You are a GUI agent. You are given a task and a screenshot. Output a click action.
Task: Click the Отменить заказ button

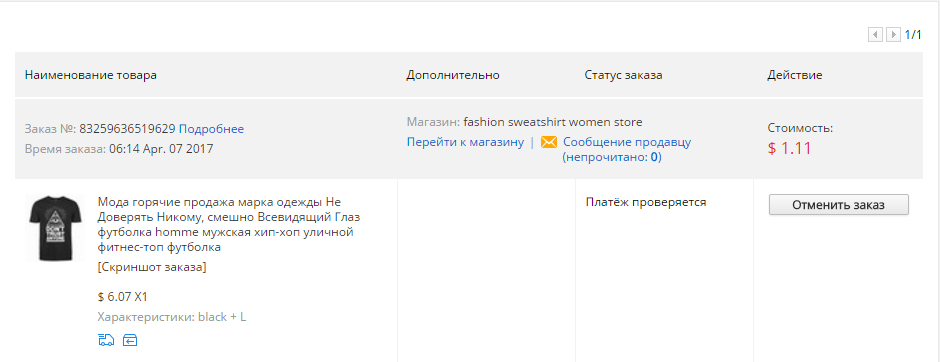point(839,204)
